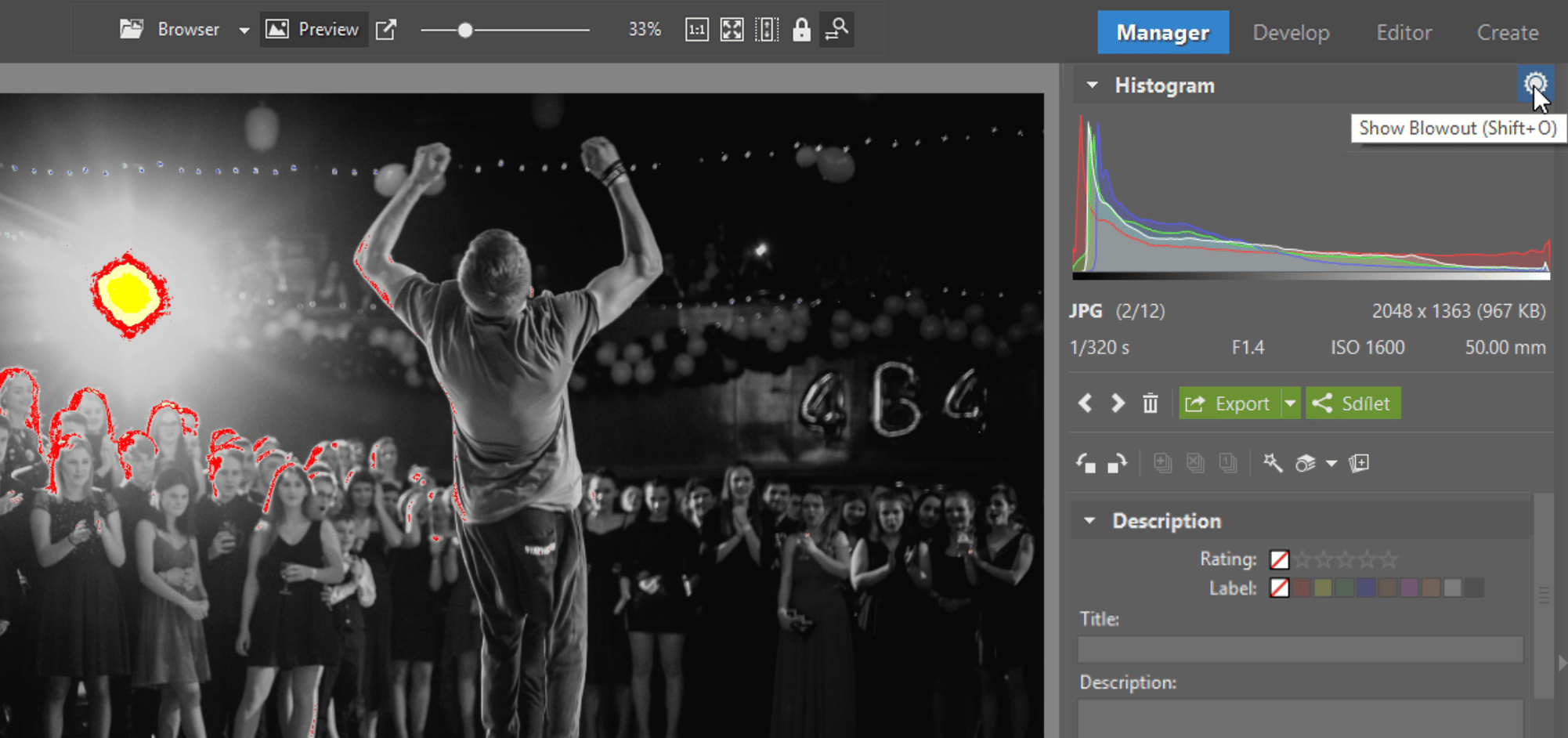Set rating to one star
1568x738 pixels.
click(1302, 559)
